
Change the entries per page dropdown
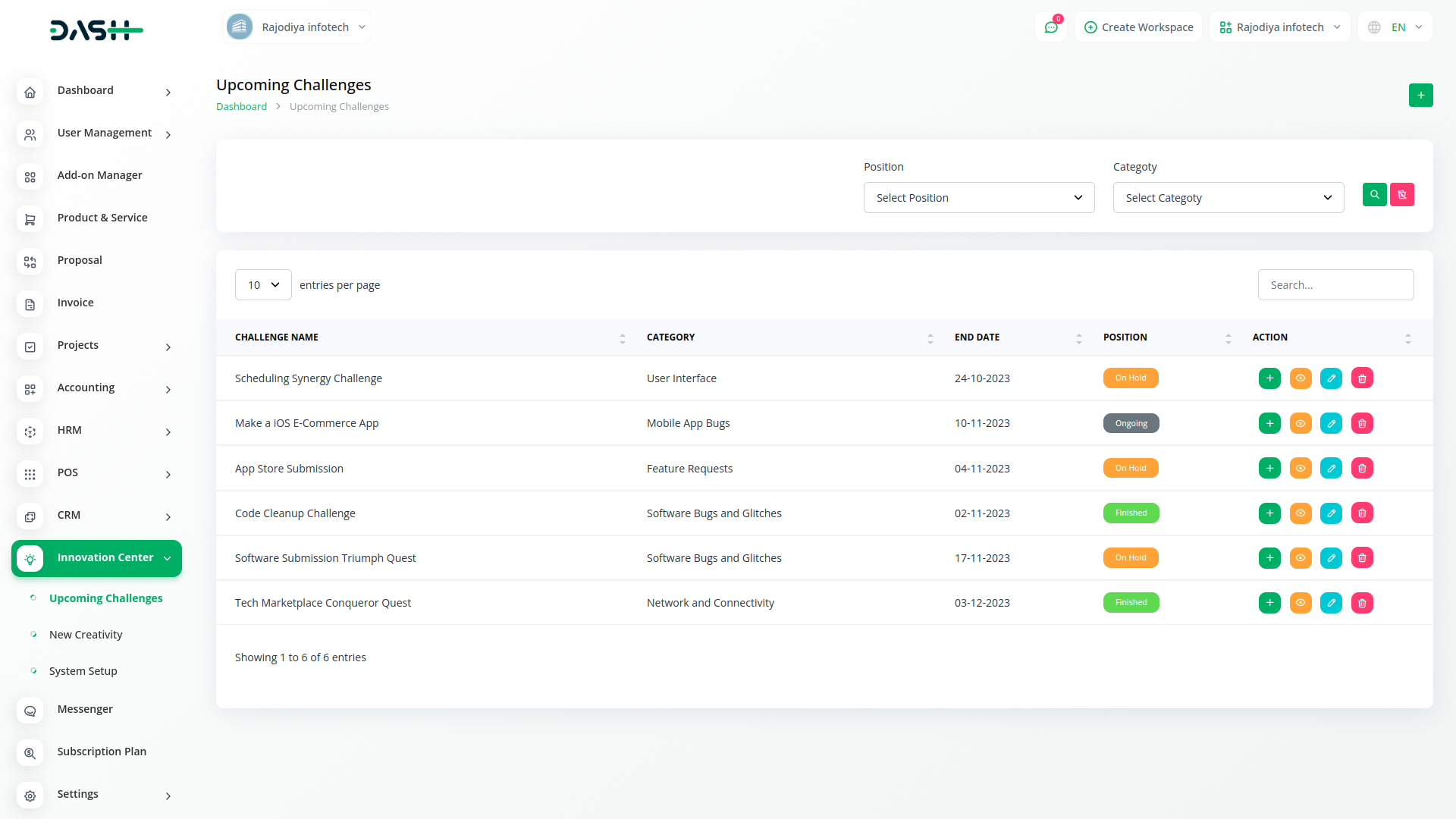(263, 285)
